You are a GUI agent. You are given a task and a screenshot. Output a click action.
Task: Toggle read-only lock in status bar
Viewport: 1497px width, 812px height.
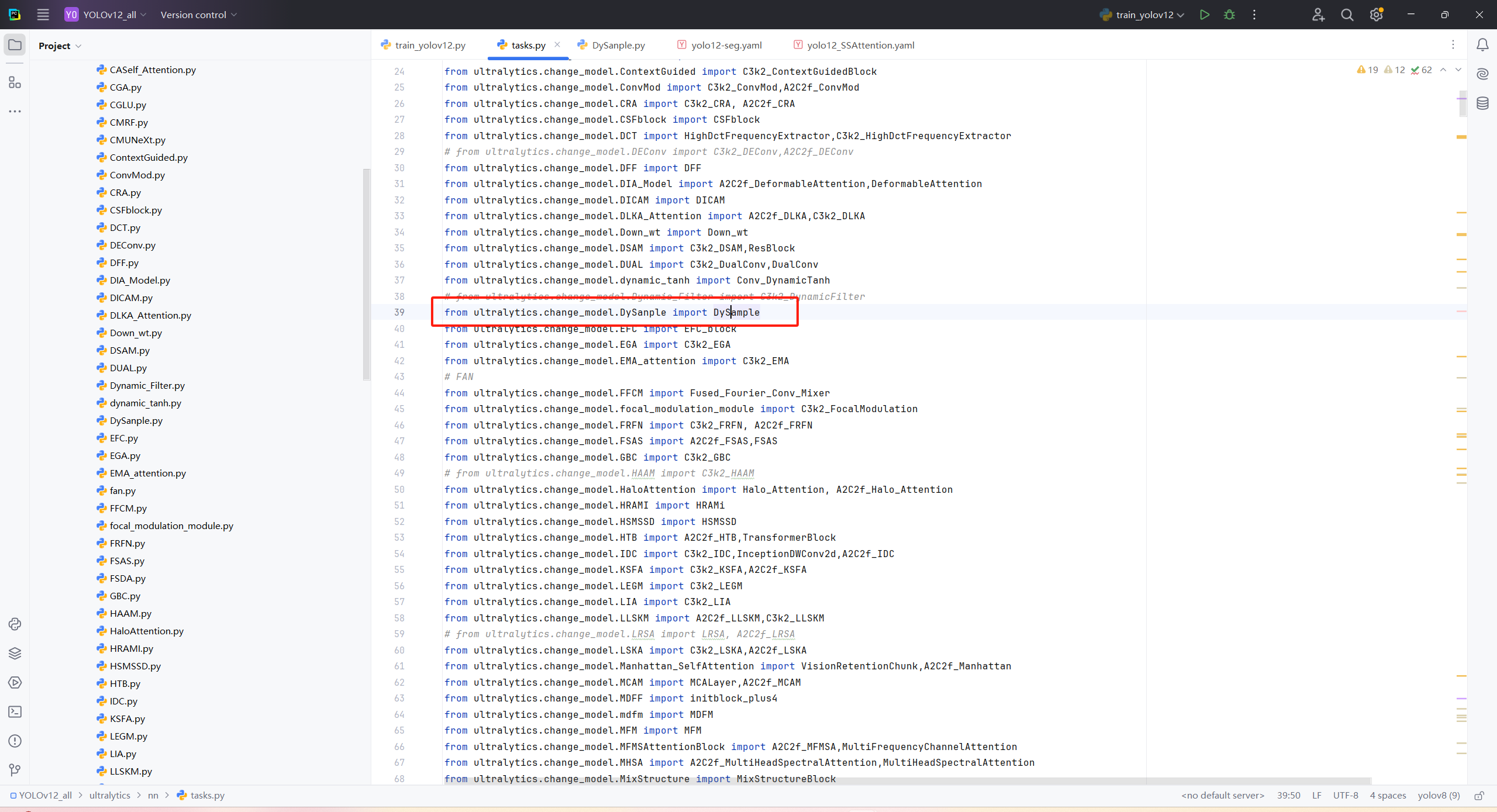[1479, 796]
